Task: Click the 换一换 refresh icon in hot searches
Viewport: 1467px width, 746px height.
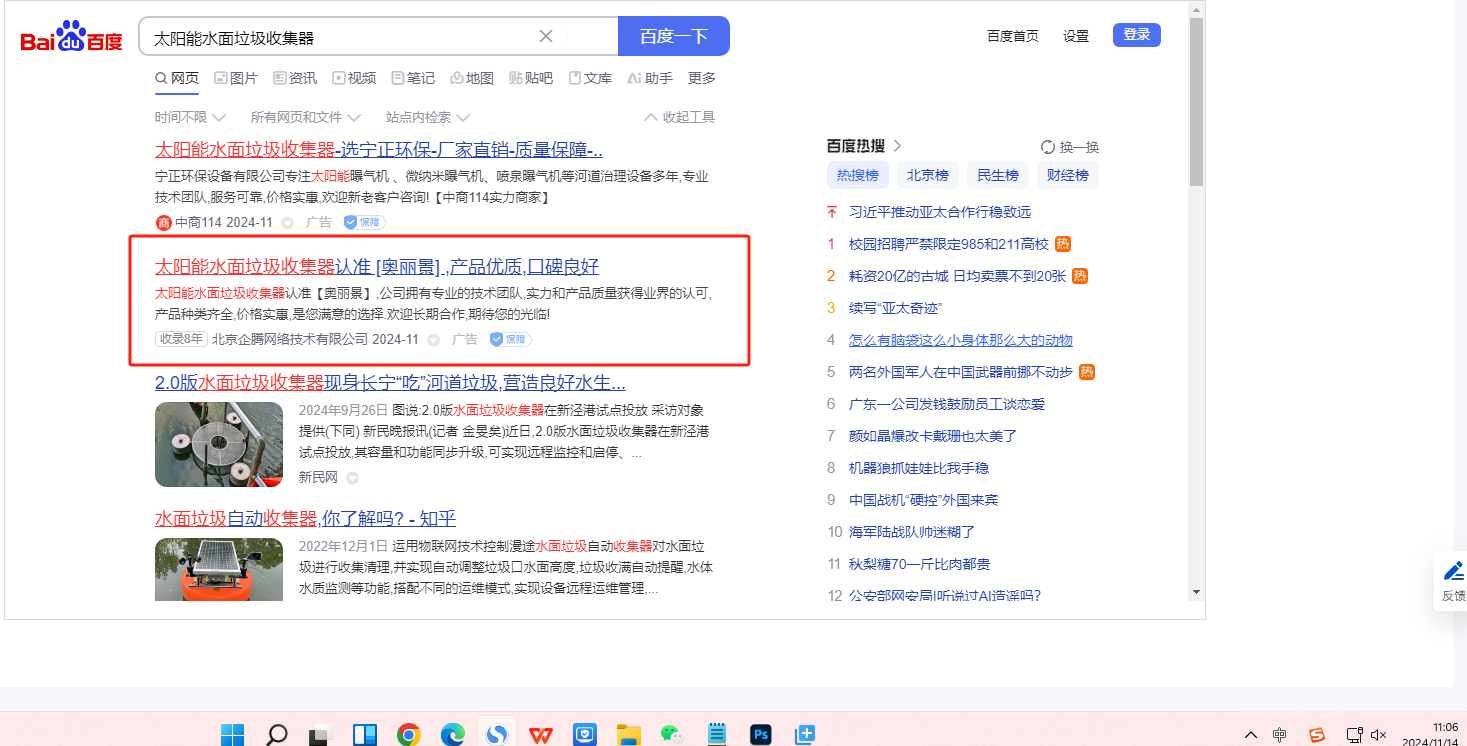Action: 1048,147
